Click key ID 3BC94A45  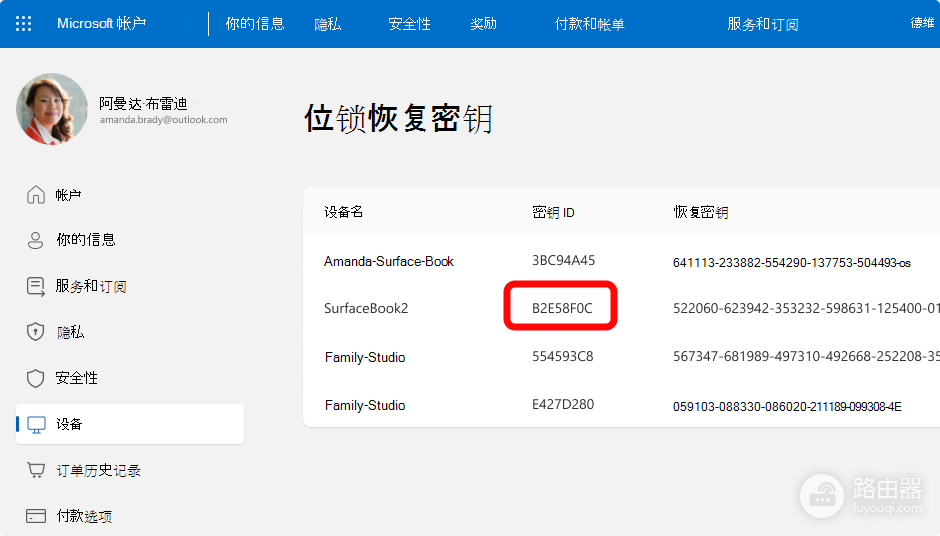[x=564, y=260]
